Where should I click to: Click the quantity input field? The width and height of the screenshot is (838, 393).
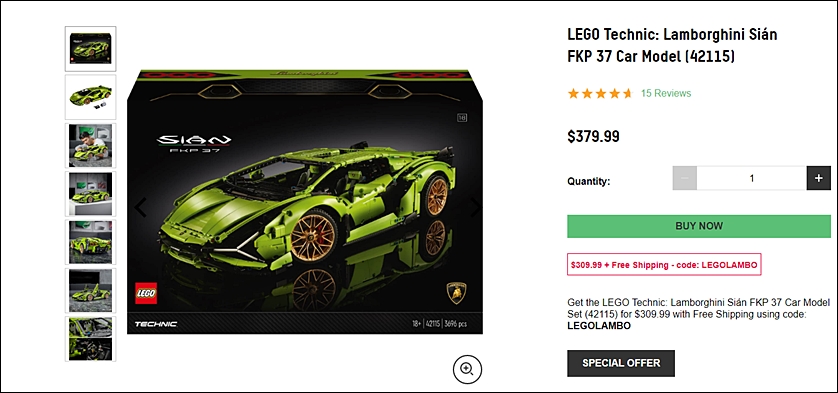tap(751, 178)
